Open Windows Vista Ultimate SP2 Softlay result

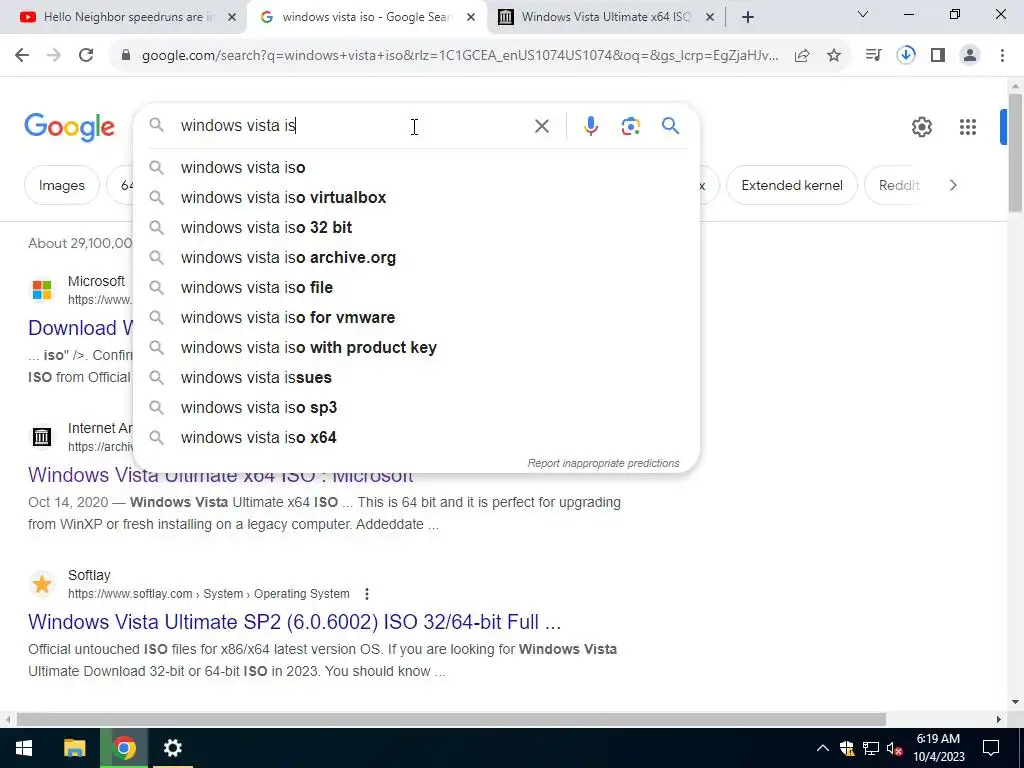pos(295,622)
